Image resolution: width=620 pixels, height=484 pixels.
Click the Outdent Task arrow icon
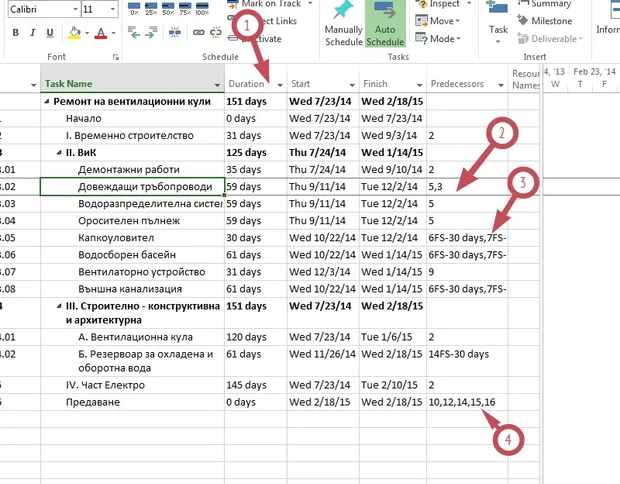point(136,35)
